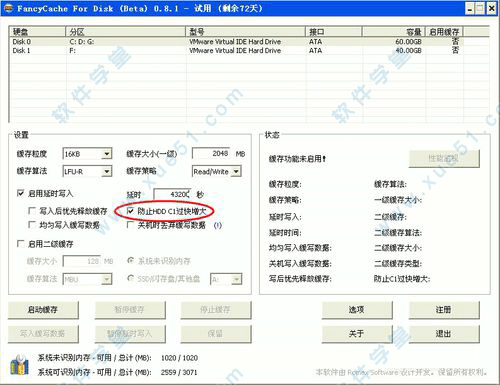
Task: Uncheck 防止HDD C1过快增大 option
Action: (x=130, y=211)
